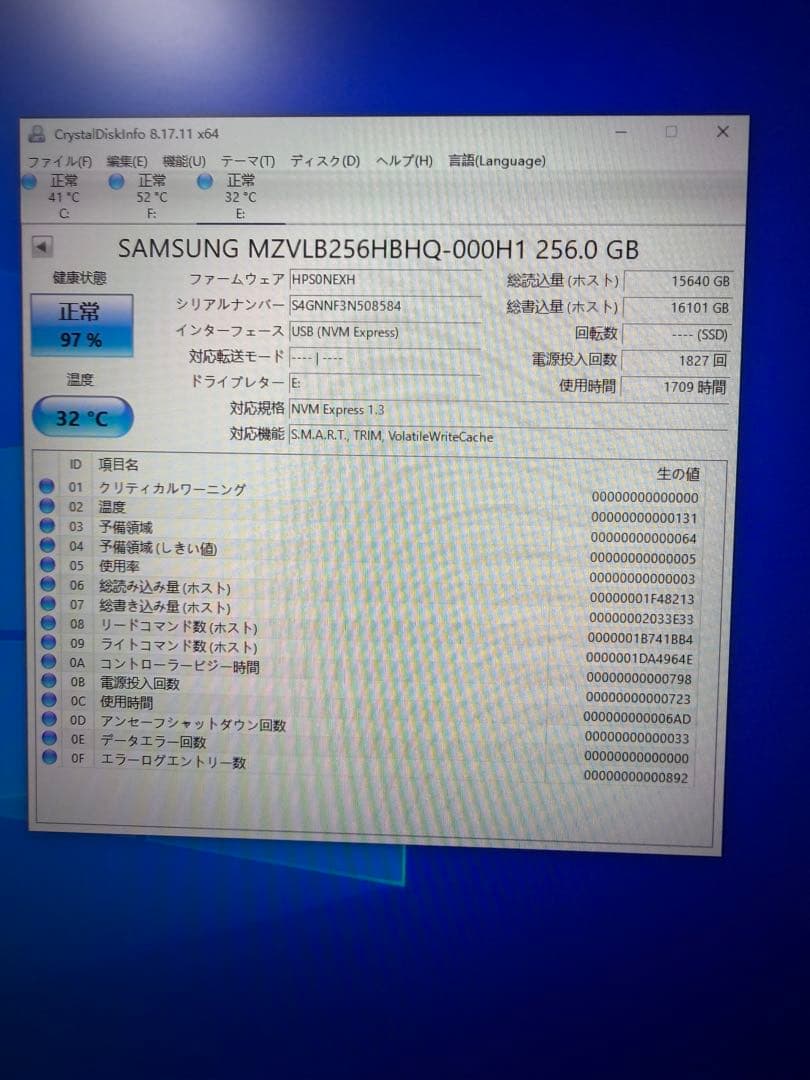810x1080 pixels.
Task: Click raw value 00000001F48213
Action: (642, 599)
